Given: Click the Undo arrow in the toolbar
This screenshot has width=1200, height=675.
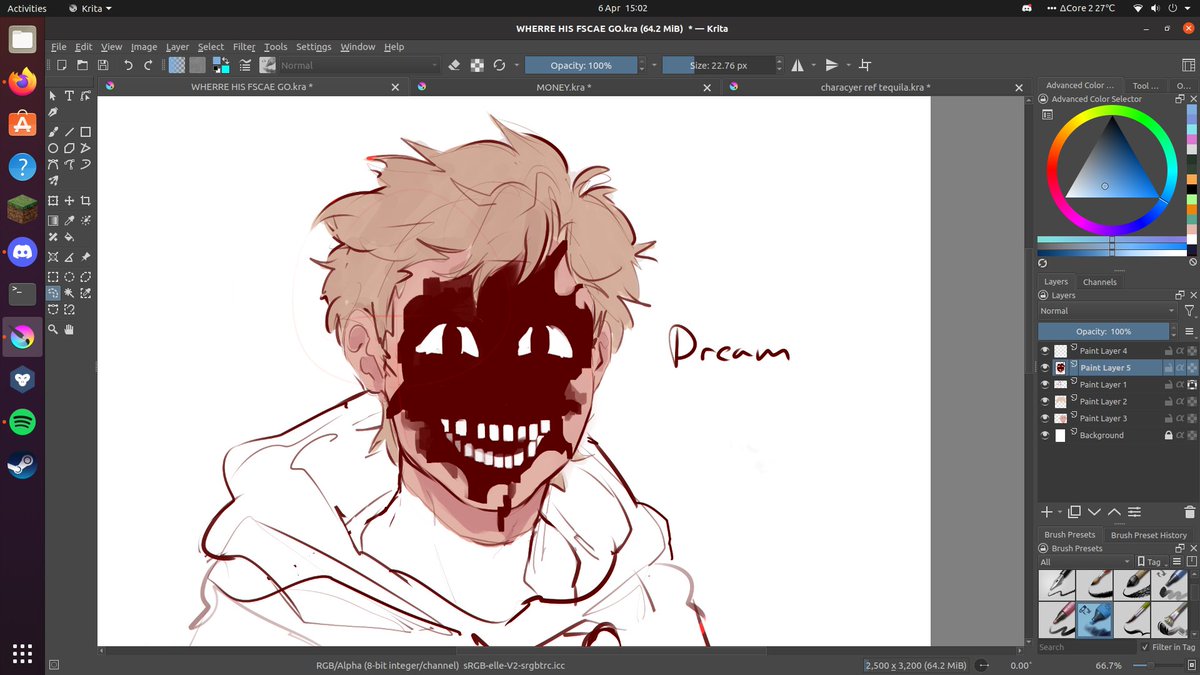Looking at the screenshot, I should (x=128, y=65).
